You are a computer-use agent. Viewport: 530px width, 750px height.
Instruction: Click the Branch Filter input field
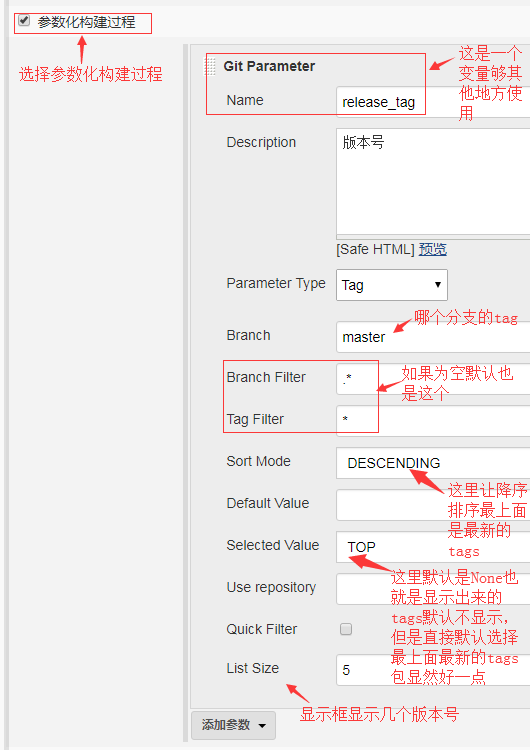(433, 379)
